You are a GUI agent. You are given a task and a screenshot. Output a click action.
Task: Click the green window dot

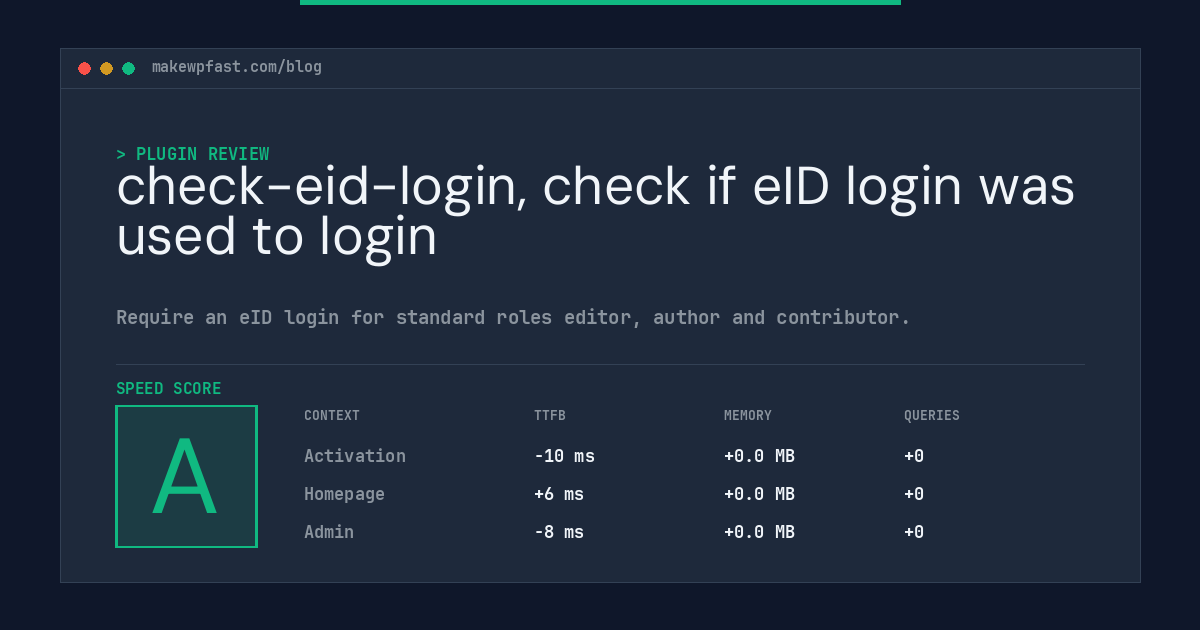click(129, 68)
